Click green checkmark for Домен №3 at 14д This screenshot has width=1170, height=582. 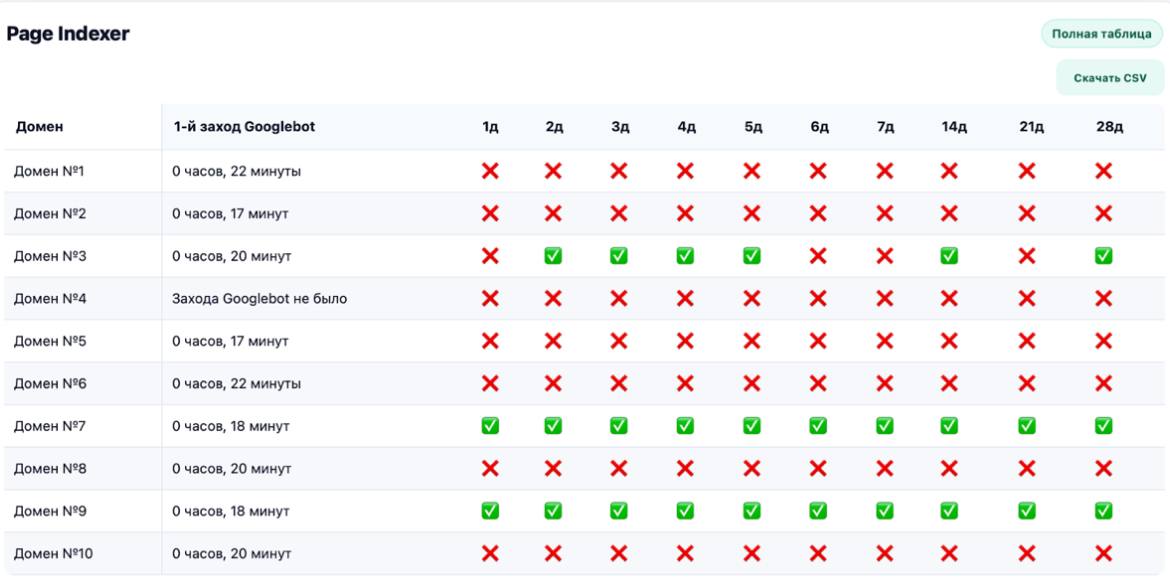pyautogui.click(x=949, y=256)
